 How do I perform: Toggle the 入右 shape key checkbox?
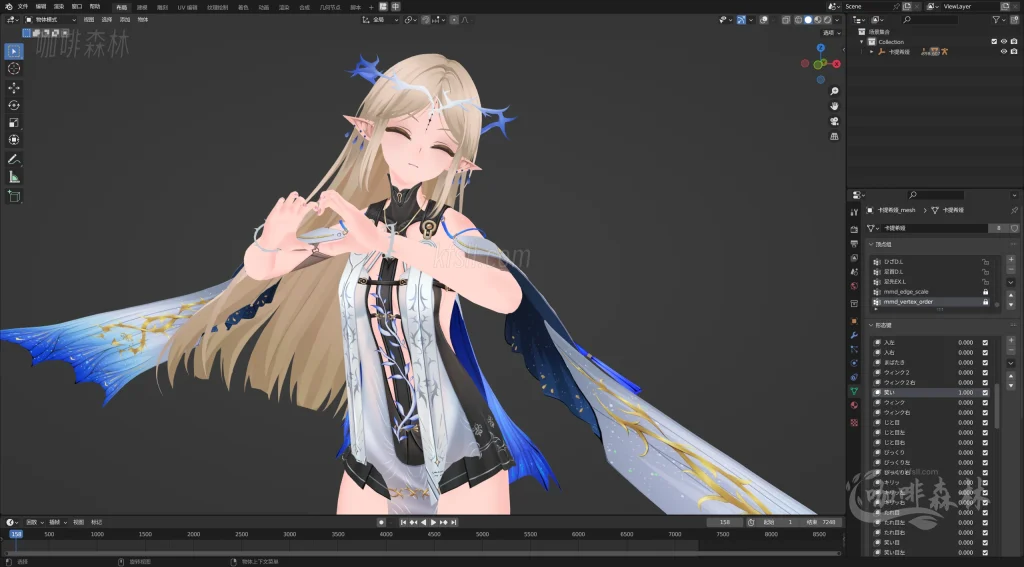pyautogui.click(x=985, y=353)
